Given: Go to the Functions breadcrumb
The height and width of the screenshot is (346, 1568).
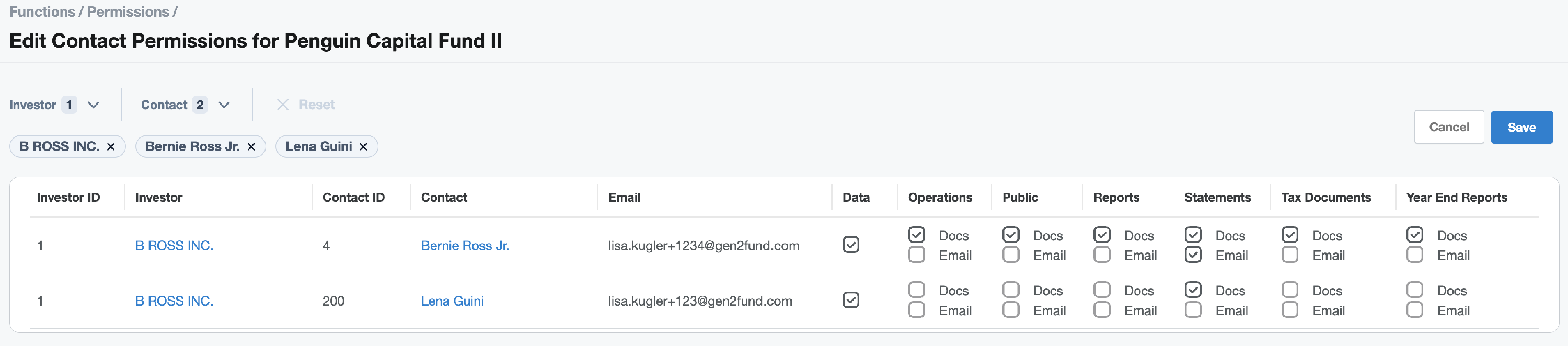Looking at the screenshot, I should tap(42, 11).
